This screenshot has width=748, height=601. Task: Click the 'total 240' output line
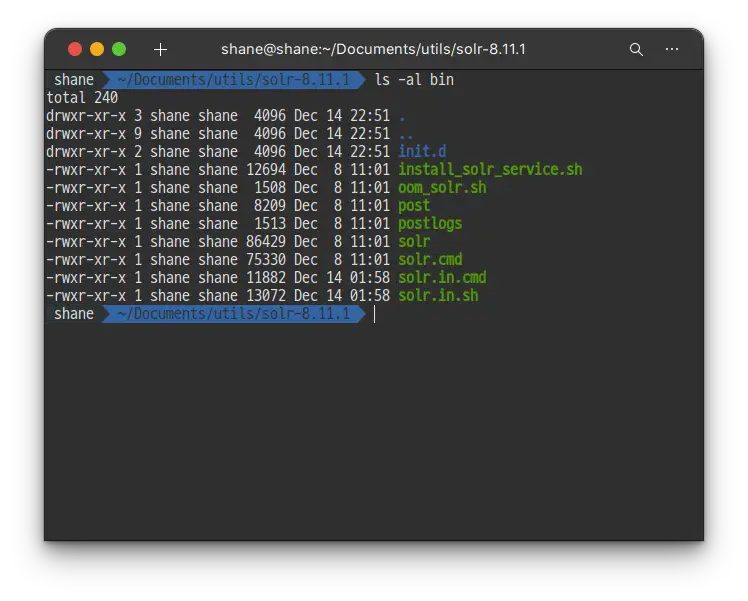tap(82, 98)
